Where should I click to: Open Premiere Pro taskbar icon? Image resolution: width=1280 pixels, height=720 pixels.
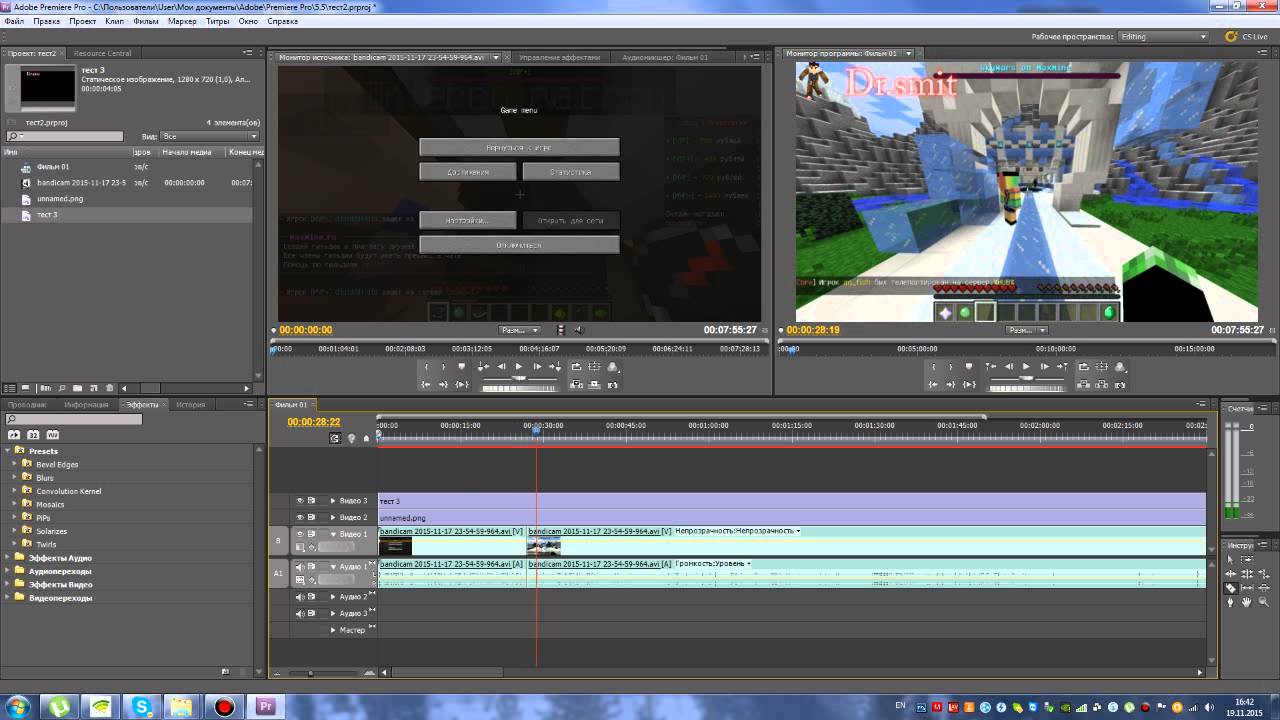(266, 707)
